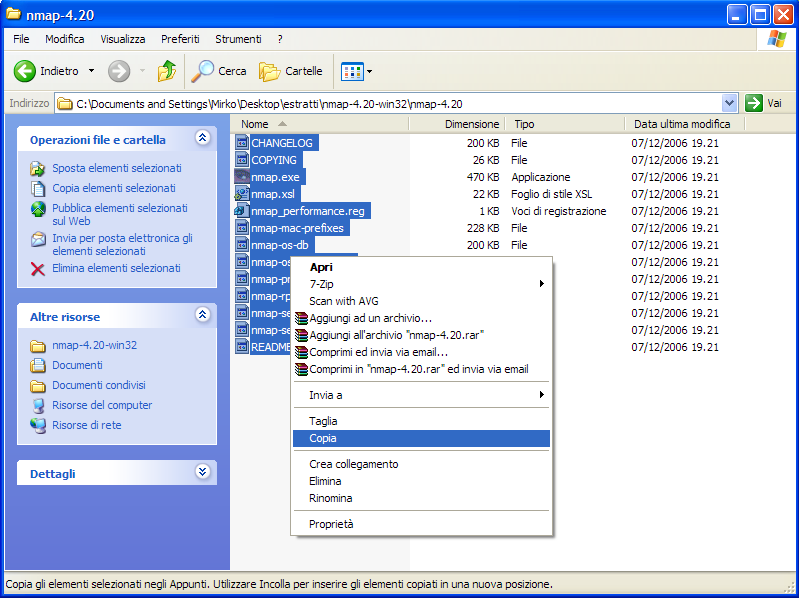Open the Views button dropdown arrow

[369, 71]
